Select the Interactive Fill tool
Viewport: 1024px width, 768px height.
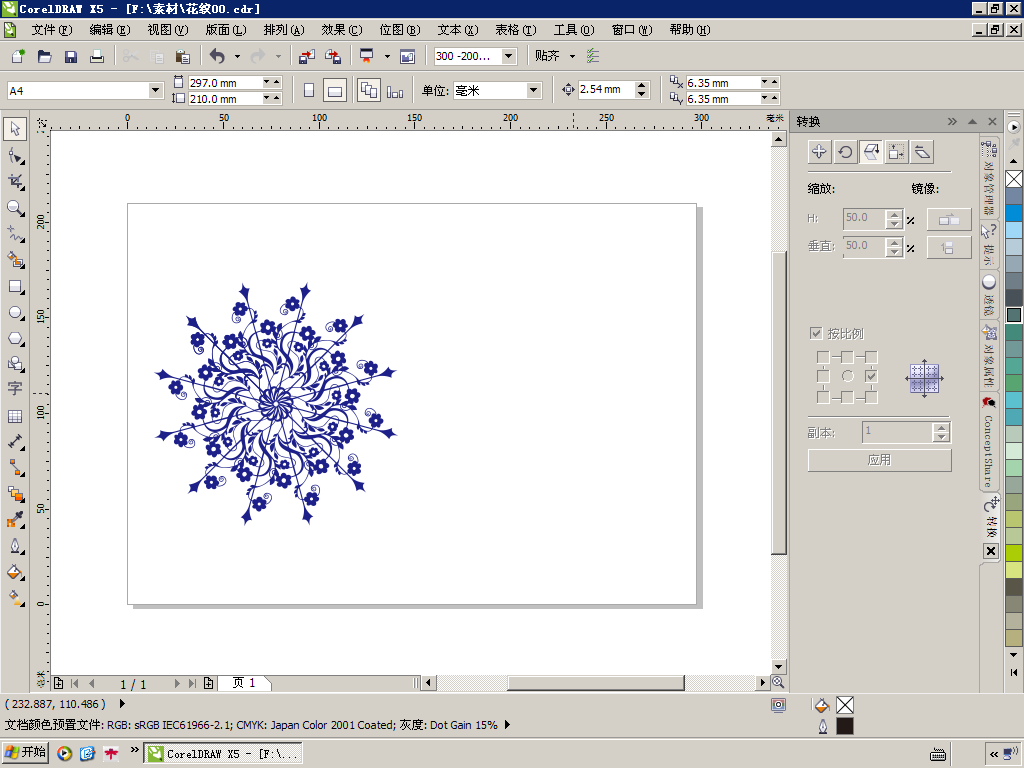[x=15, y=598]
